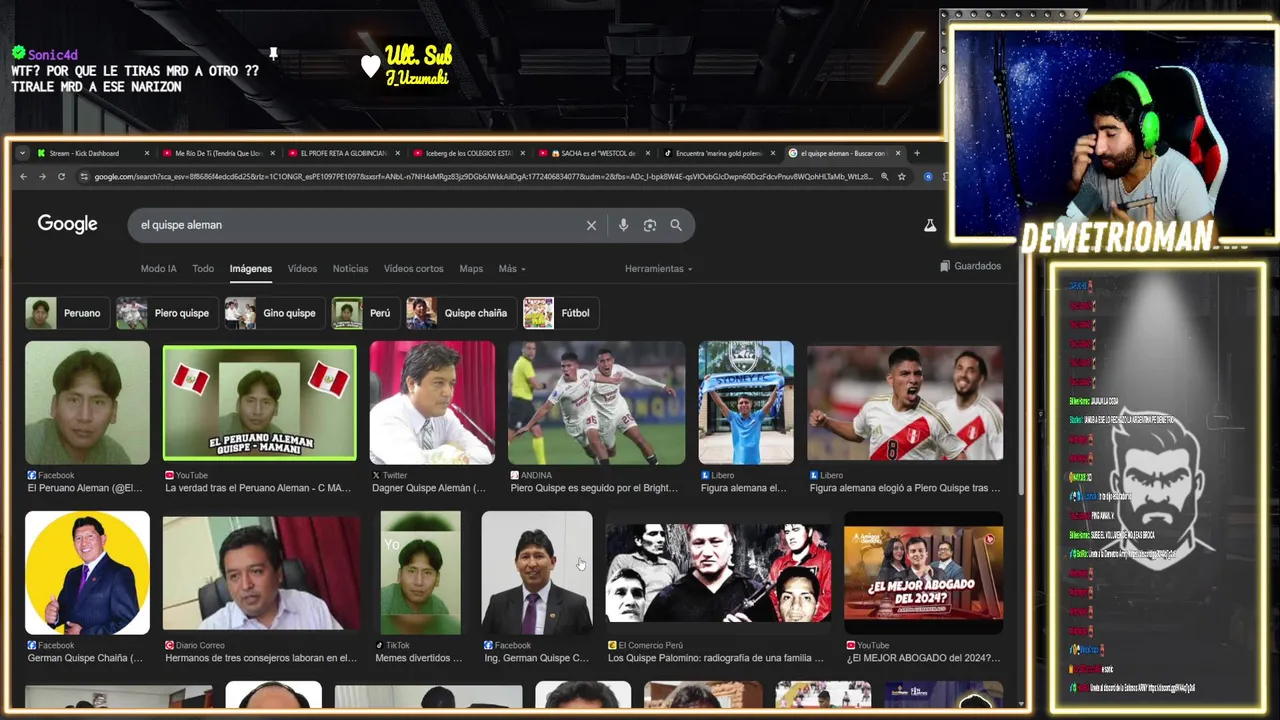Expand the Más filter dropdown

click(x=511, y=269)
